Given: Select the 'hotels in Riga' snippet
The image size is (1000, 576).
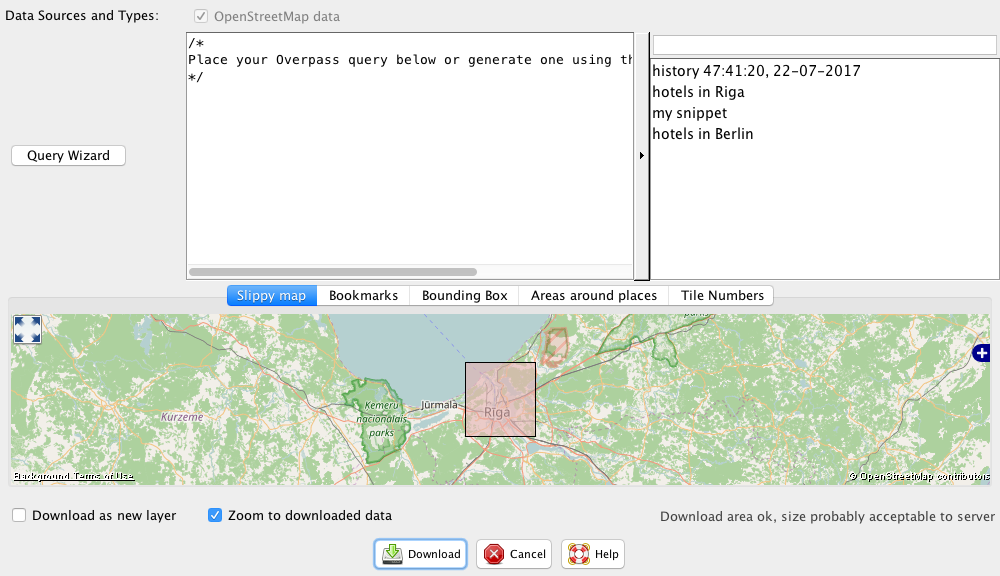Looking at the screenshot, I should pos(698,92).
